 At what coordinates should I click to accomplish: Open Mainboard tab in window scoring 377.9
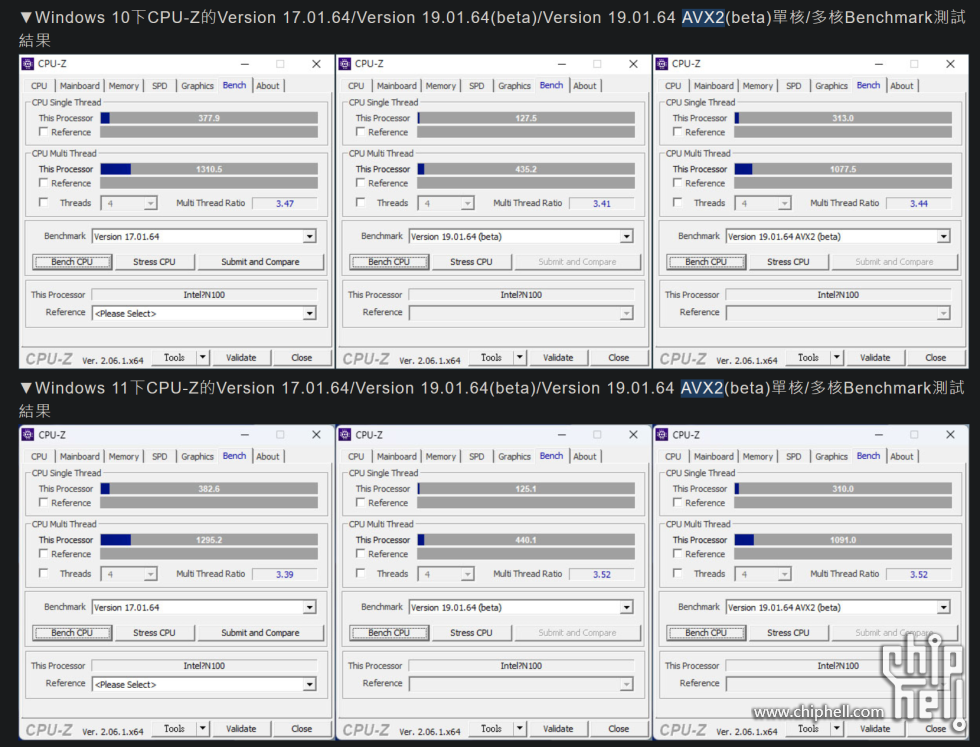(x=79, y=86)
